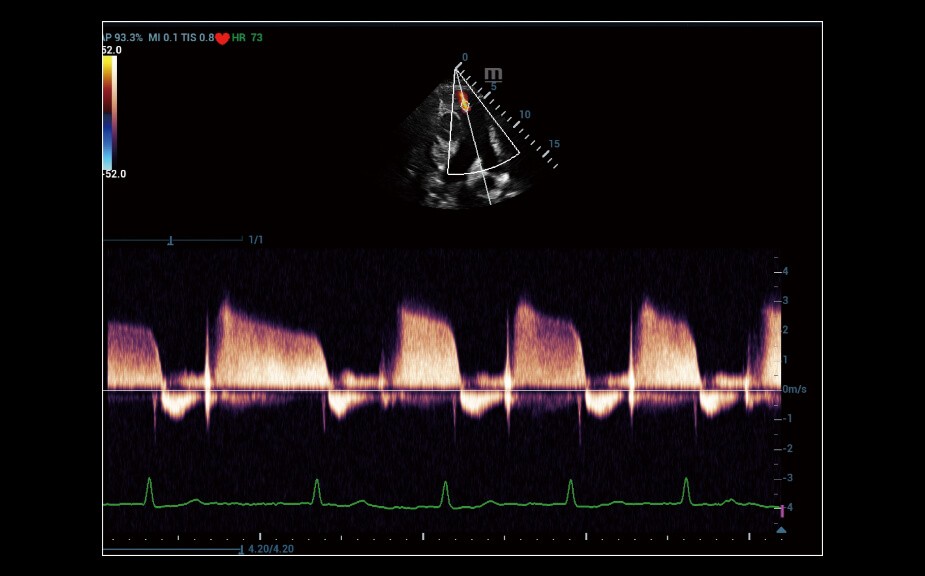Viewport: 925px width, 576px height.
Task: Click the 1/1 frame slider handle
Action: click(170, 240)
